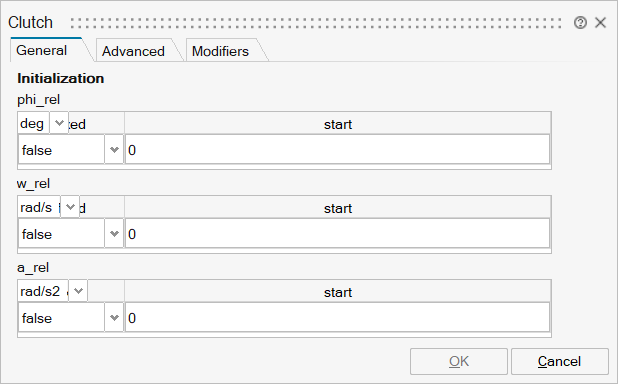Screen dimensions: 618x384
Task: Click the phi_rel start column header
Action: pos(338,124)
